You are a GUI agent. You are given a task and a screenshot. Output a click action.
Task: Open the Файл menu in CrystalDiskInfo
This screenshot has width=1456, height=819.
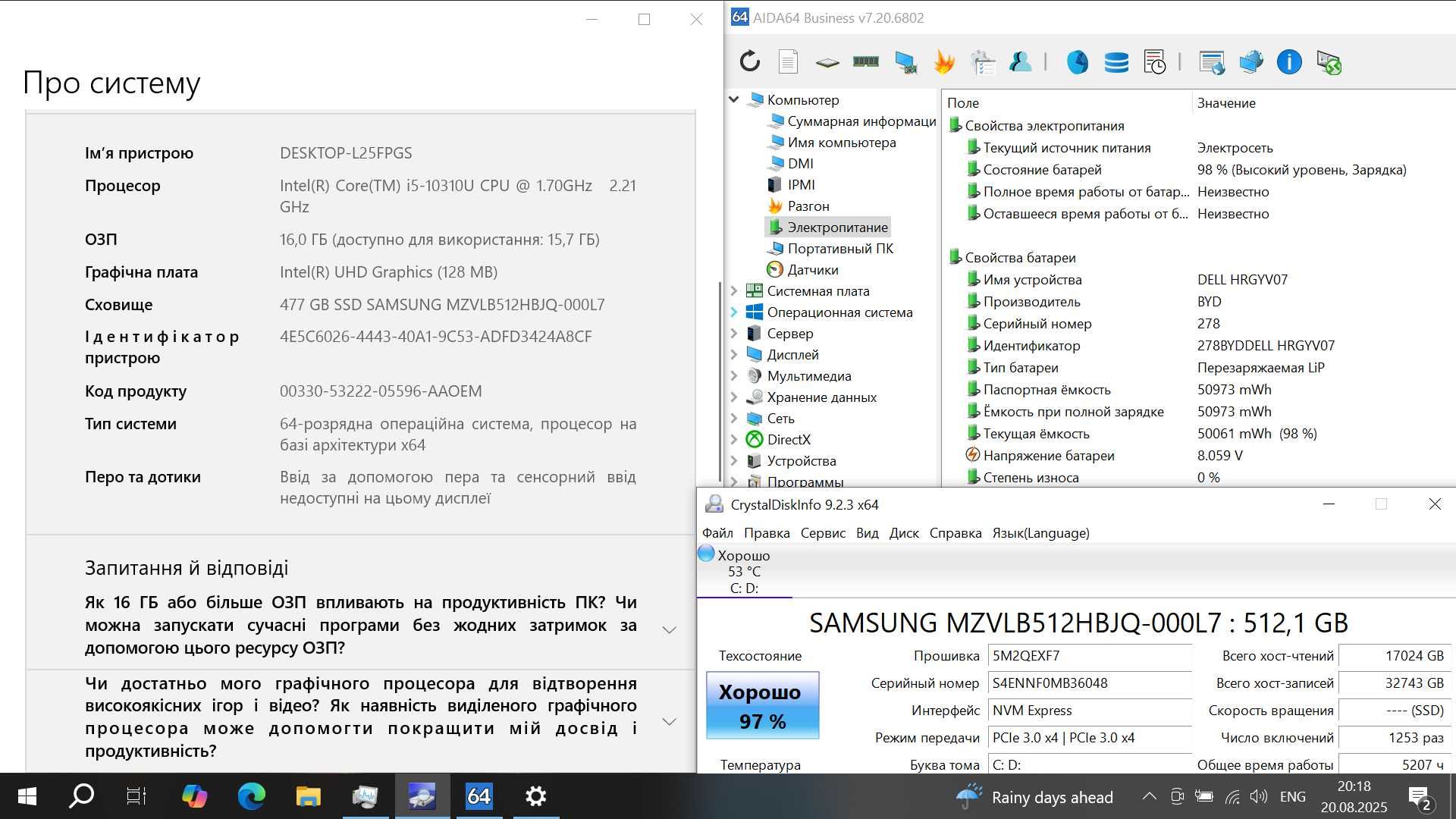pos(717,533)
